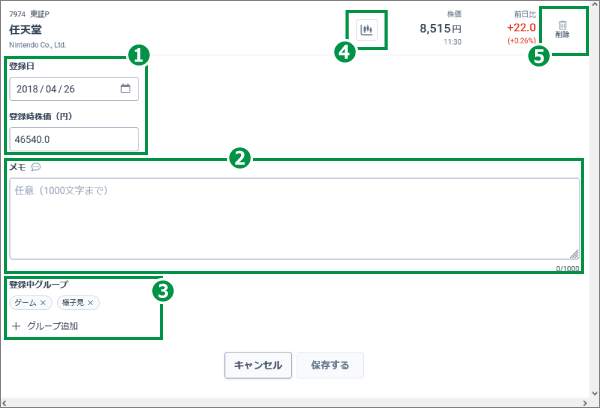Click the 登録時株価 price input field
Viewport: 600px width, 408px height.
[74, 139]
